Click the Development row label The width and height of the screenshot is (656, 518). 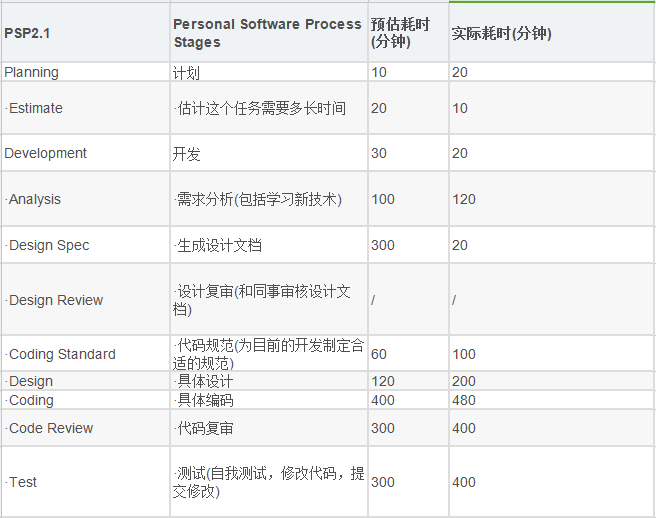(46, 153)
